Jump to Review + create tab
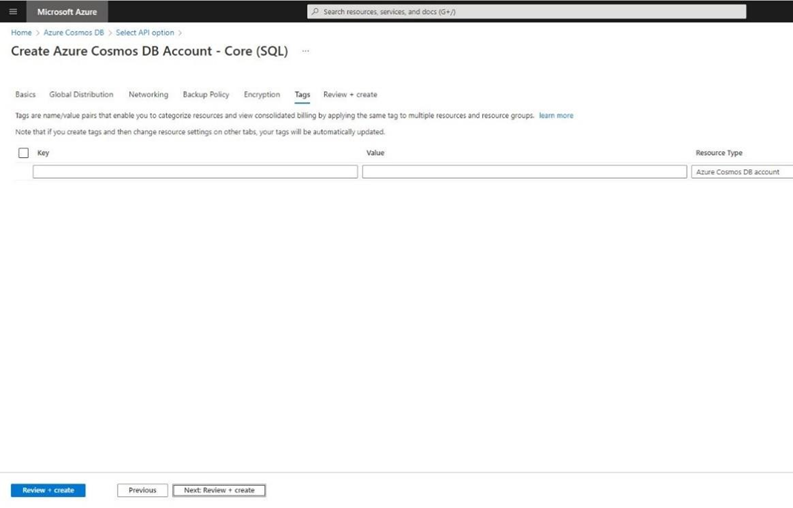793x508 pixels. tap(350, 95)
